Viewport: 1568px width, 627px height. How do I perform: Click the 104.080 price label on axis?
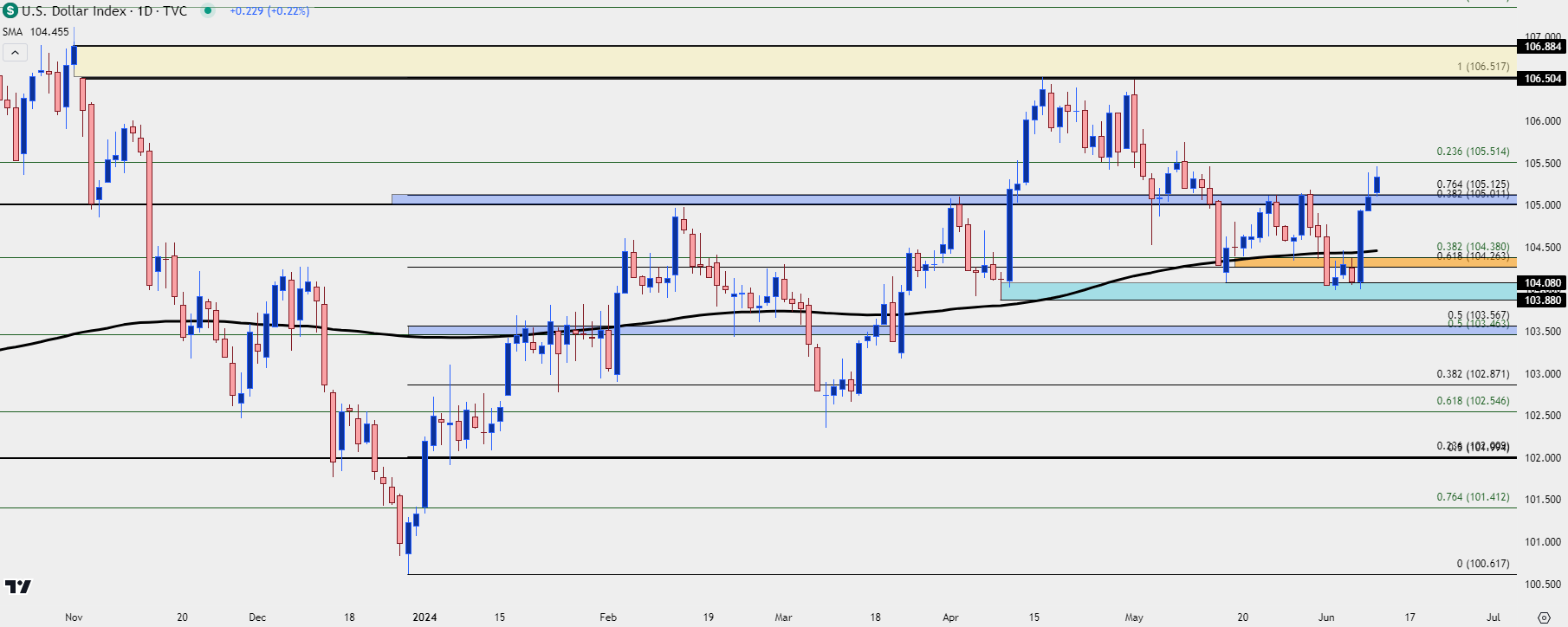coord(1543,283)
